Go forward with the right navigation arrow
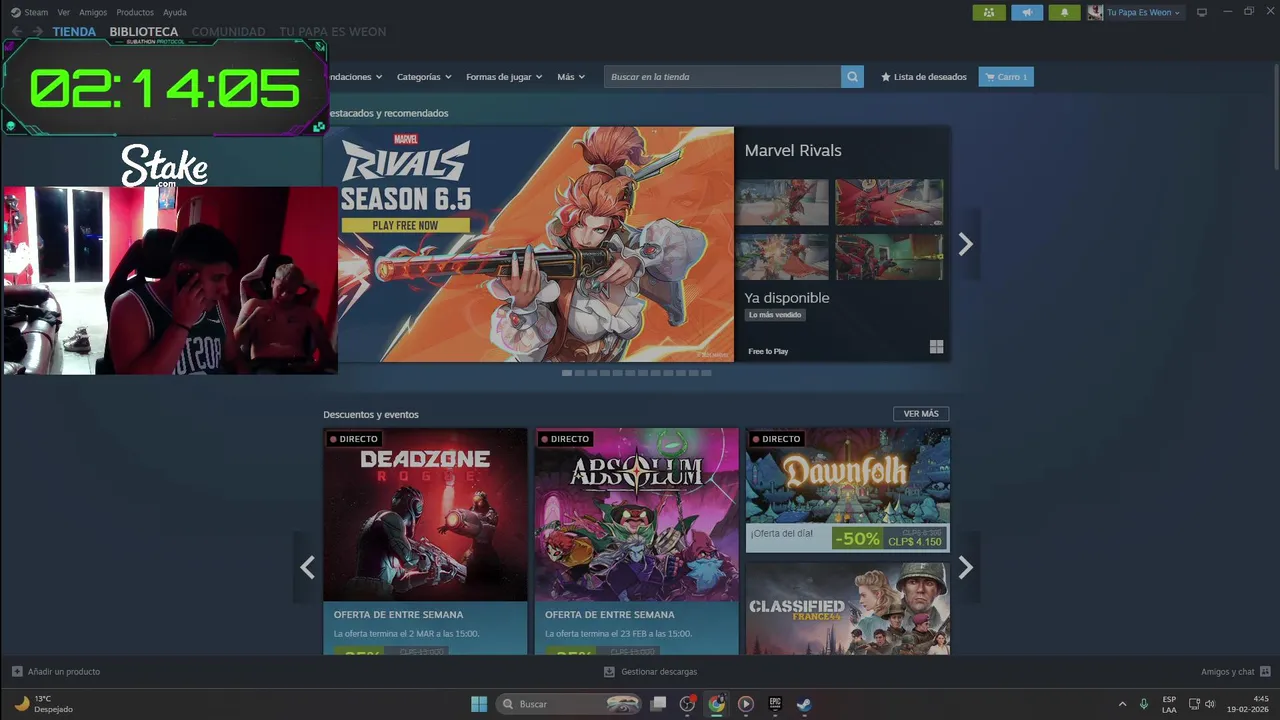Image resolution: width=1280 pixels, height=720 pixels. point(38,32)
